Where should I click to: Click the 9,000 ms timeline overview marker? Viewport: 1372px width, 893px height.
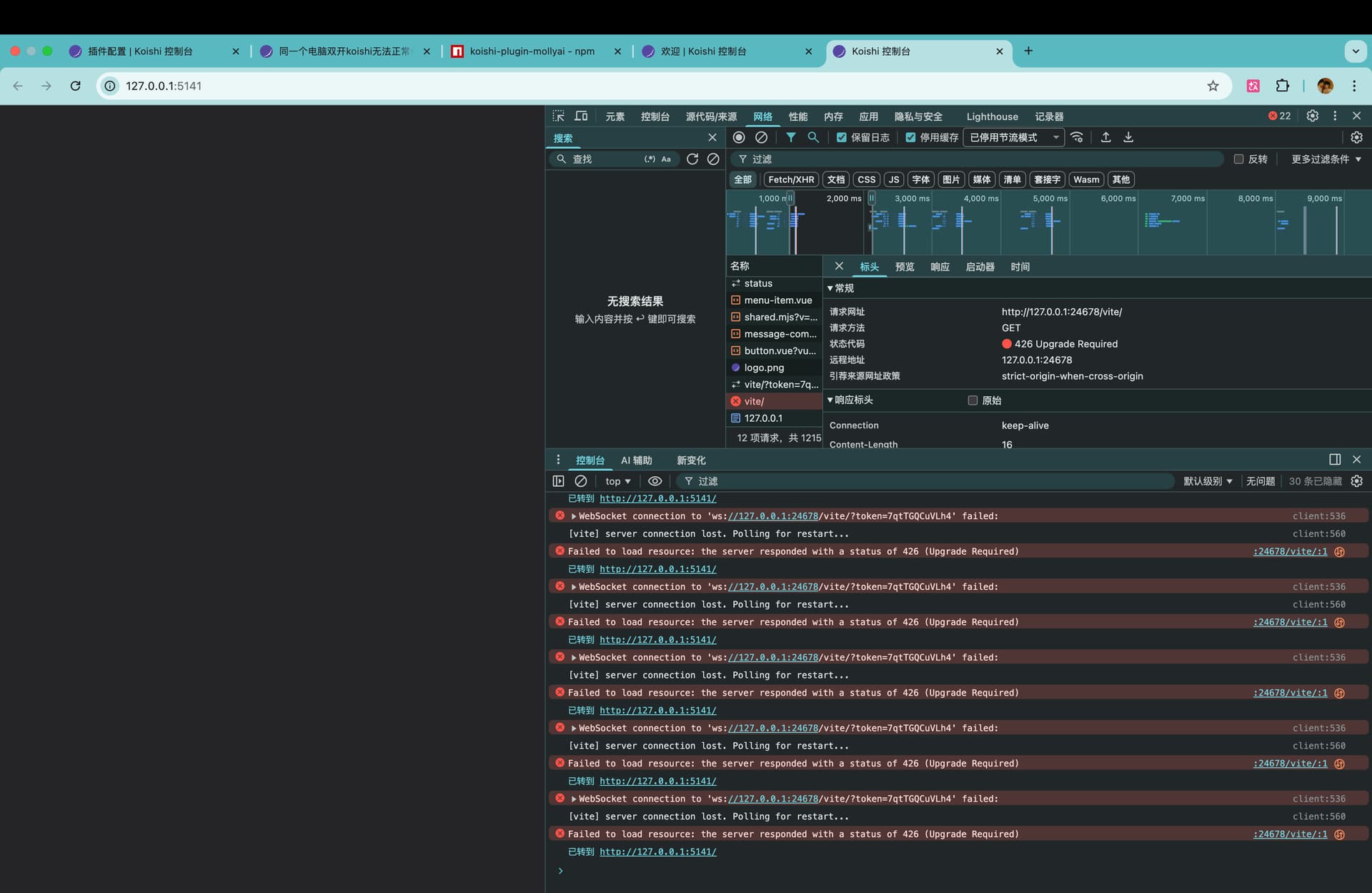pyautogui.click(x=1323, y=198)
